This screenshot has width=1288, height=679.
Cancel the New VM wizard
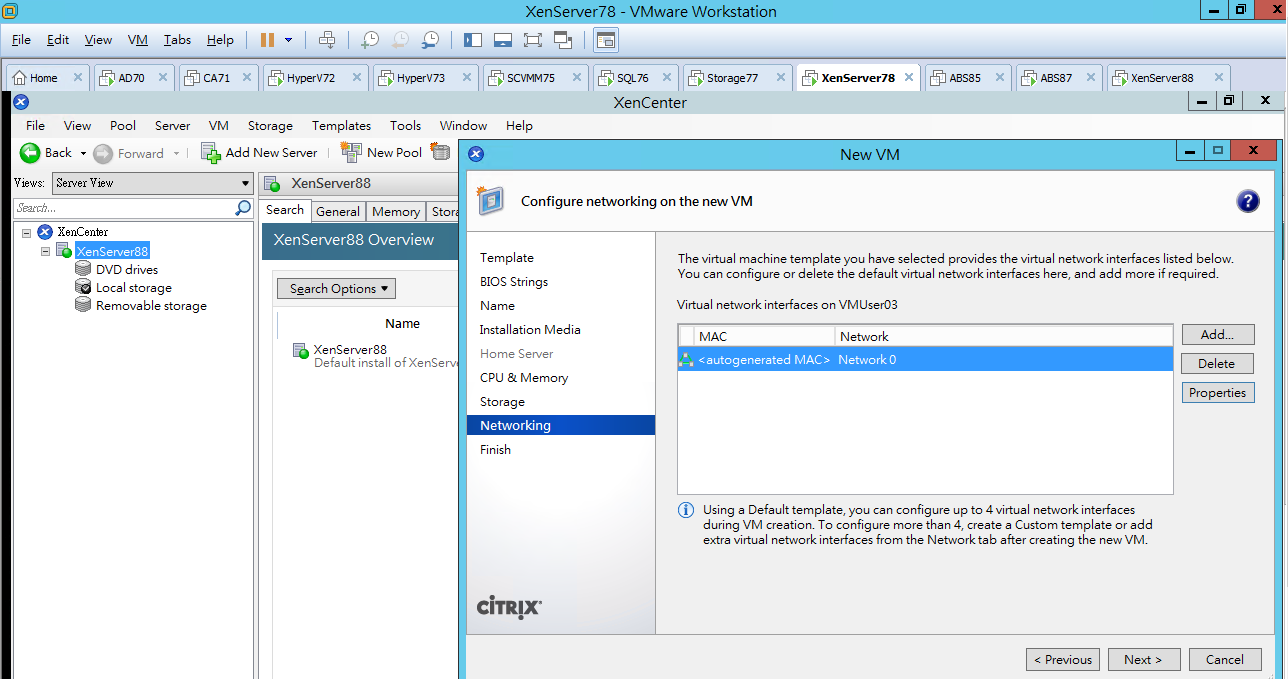coord(1225,660)
